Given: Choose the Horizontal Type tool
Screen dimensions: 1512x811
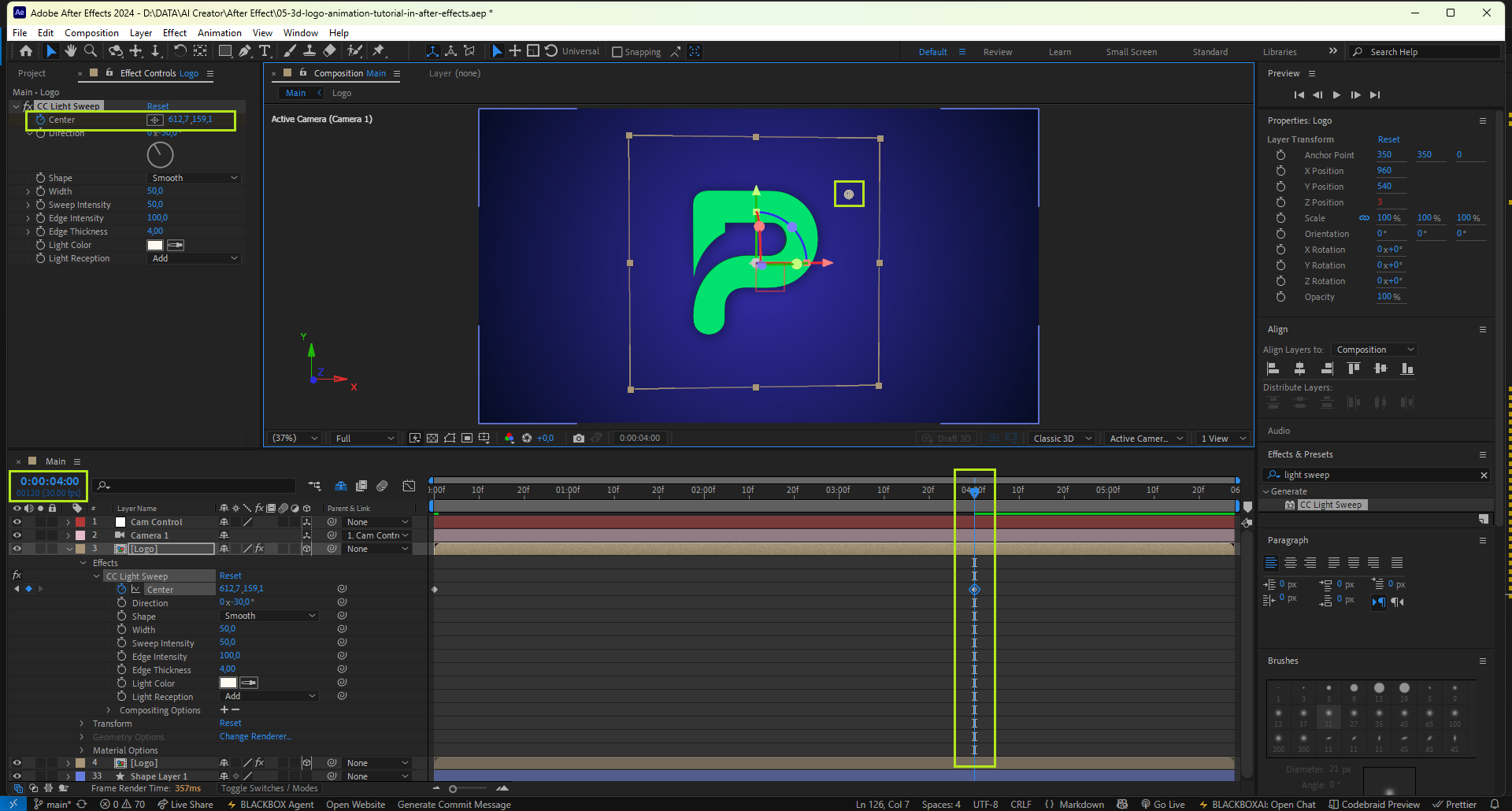Looking at the screenshot, I should [x=265, y=51].
